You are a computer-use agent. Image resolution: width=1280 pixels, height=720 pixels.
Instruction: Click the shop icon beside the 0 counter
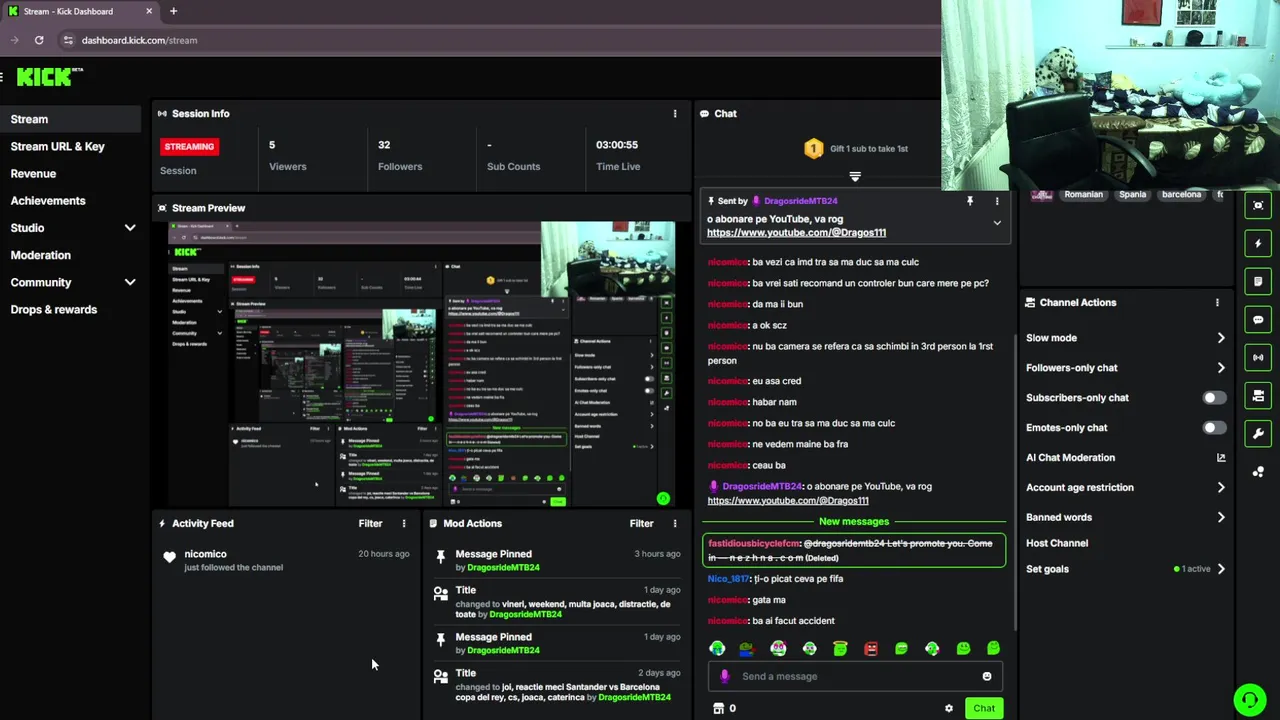[x=718, y=708]
